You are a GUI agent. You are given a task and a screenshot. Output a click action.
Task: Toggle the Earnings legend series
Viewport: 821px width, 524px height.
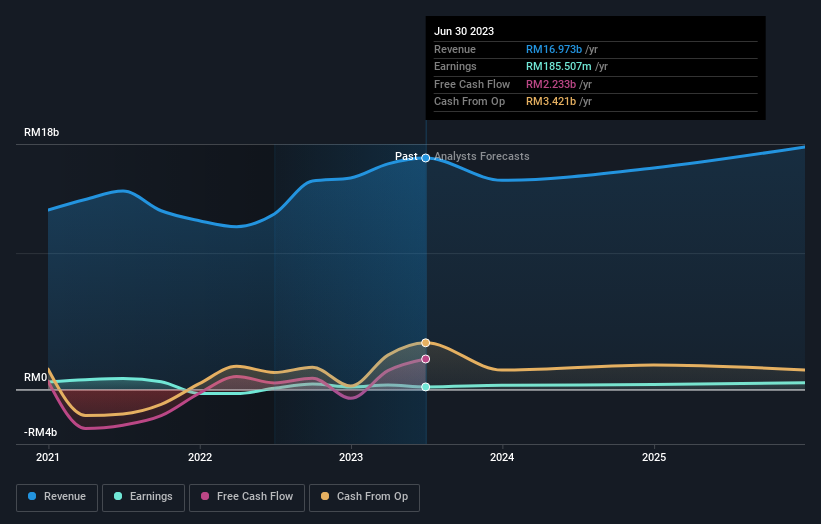coord(143,497)
